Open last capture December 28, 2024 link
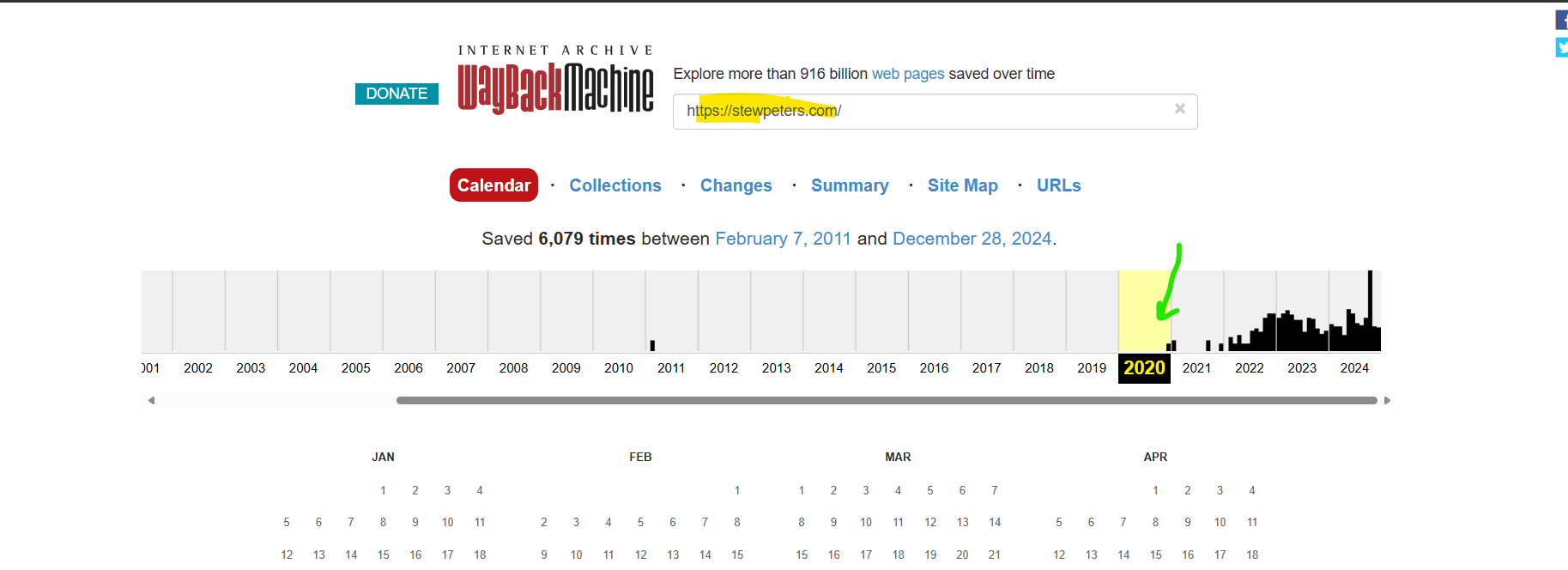1568x570 pixels. click(x=972, y=239)
